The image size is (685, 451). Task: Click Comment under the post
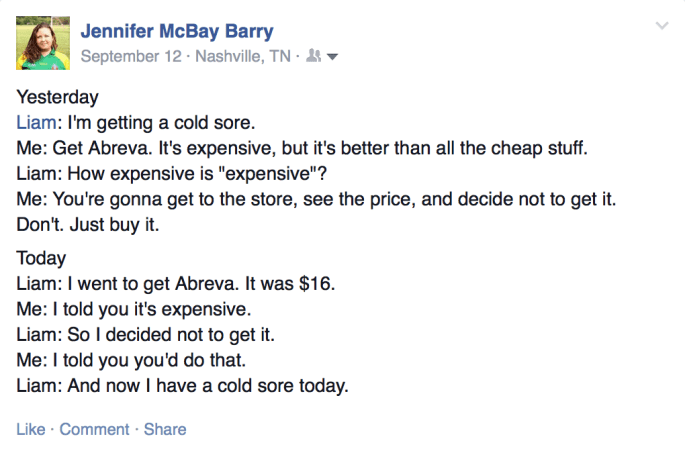click(94, 429)
